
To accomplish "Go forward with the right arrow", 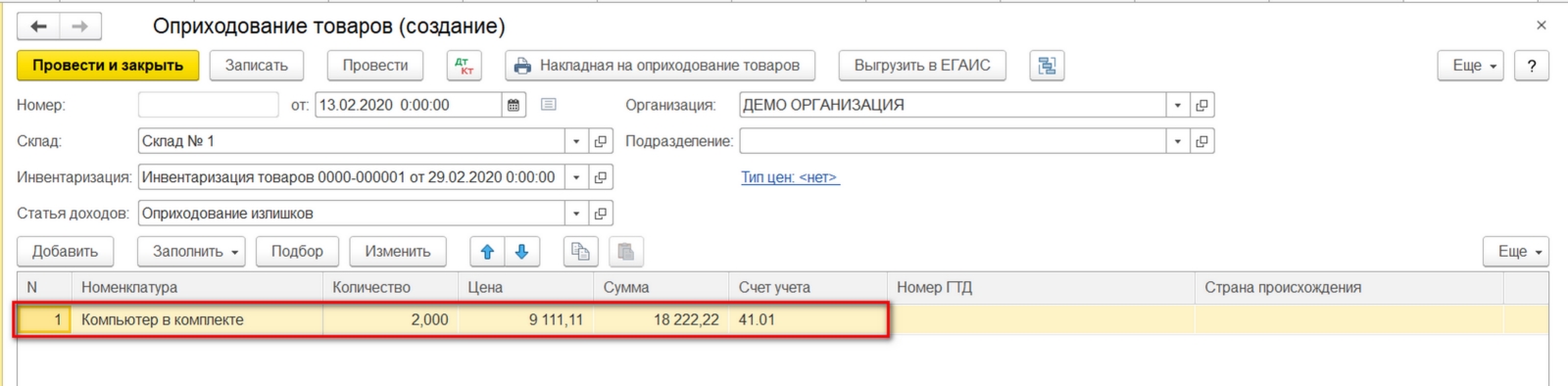I will (x=80, y=26).
